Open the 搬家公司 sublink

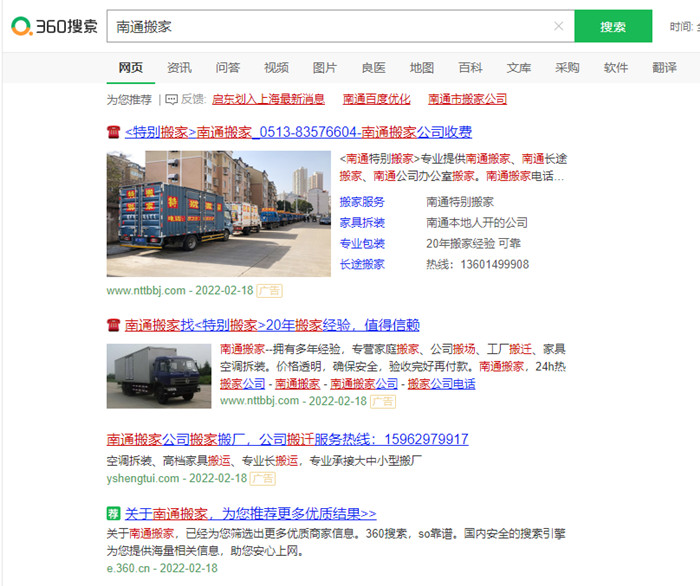pos(242,384)
